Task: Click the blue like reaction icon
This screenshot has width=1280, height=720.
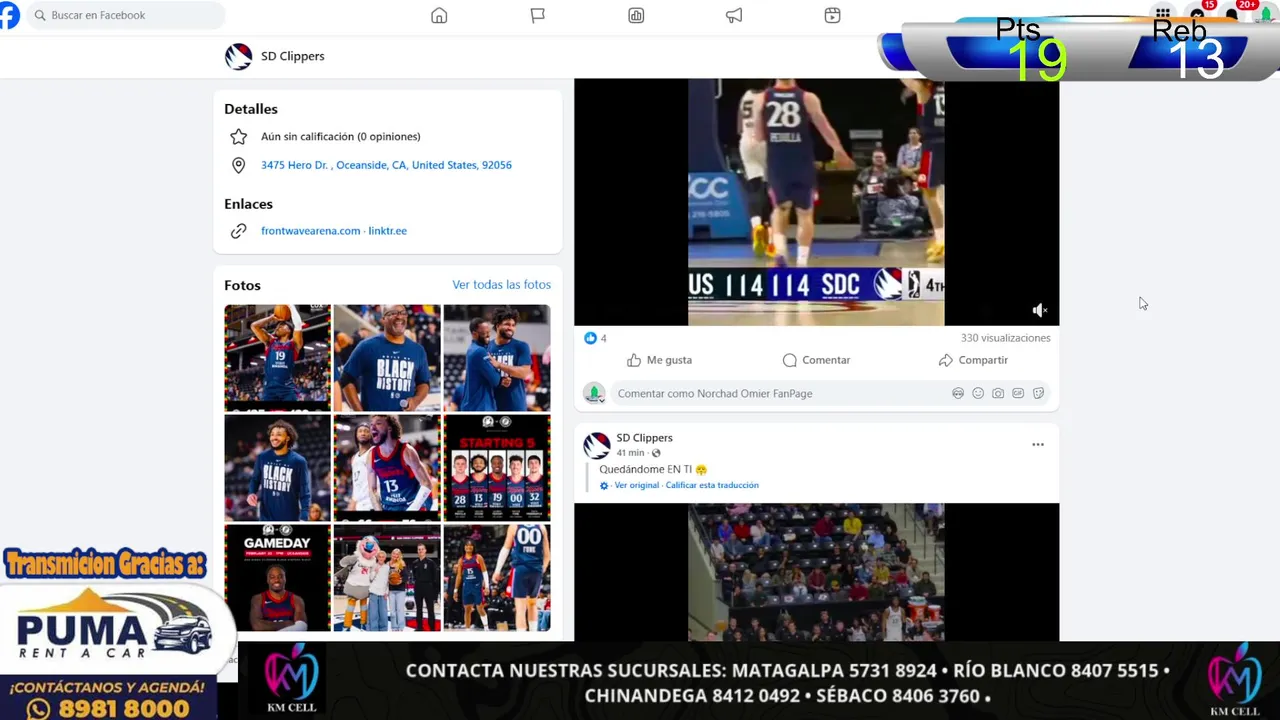Action: (590, 338)
